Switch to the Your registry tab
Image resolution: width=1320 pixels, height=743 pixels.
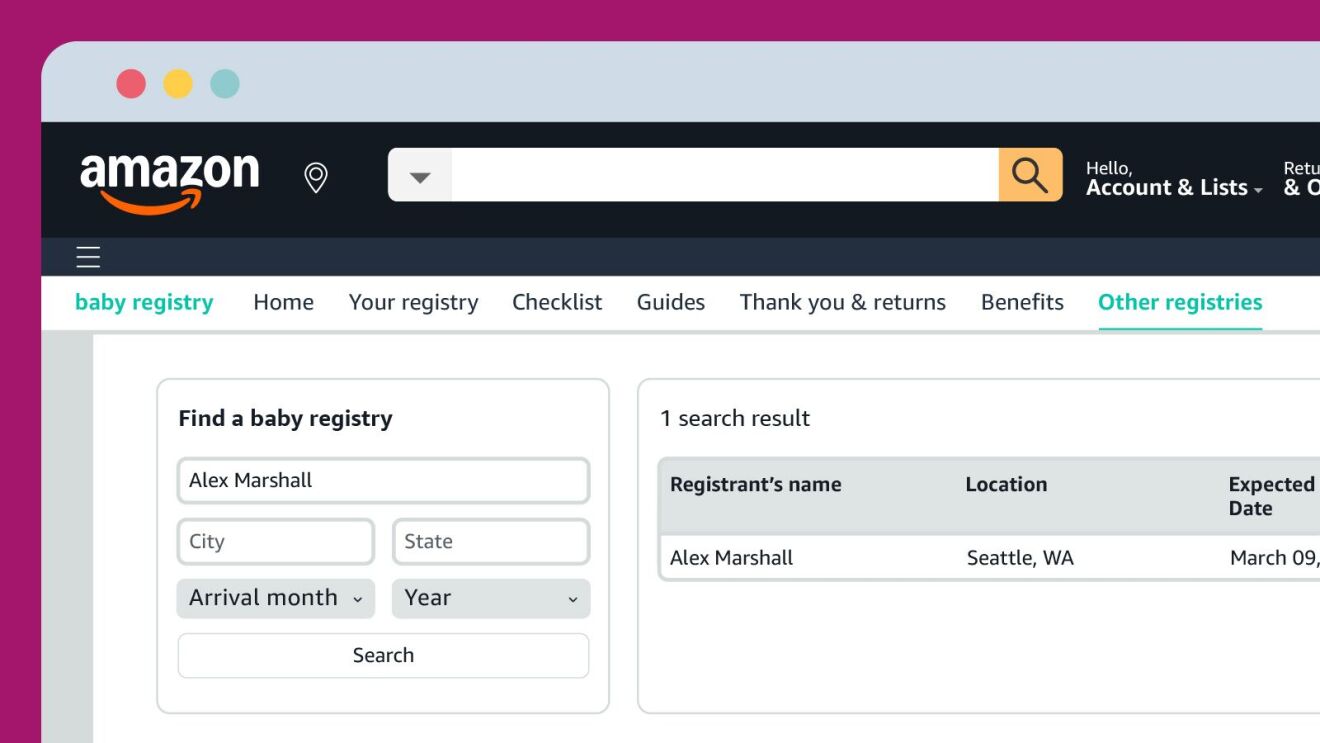pyautogui.click(x=413, y=302)
